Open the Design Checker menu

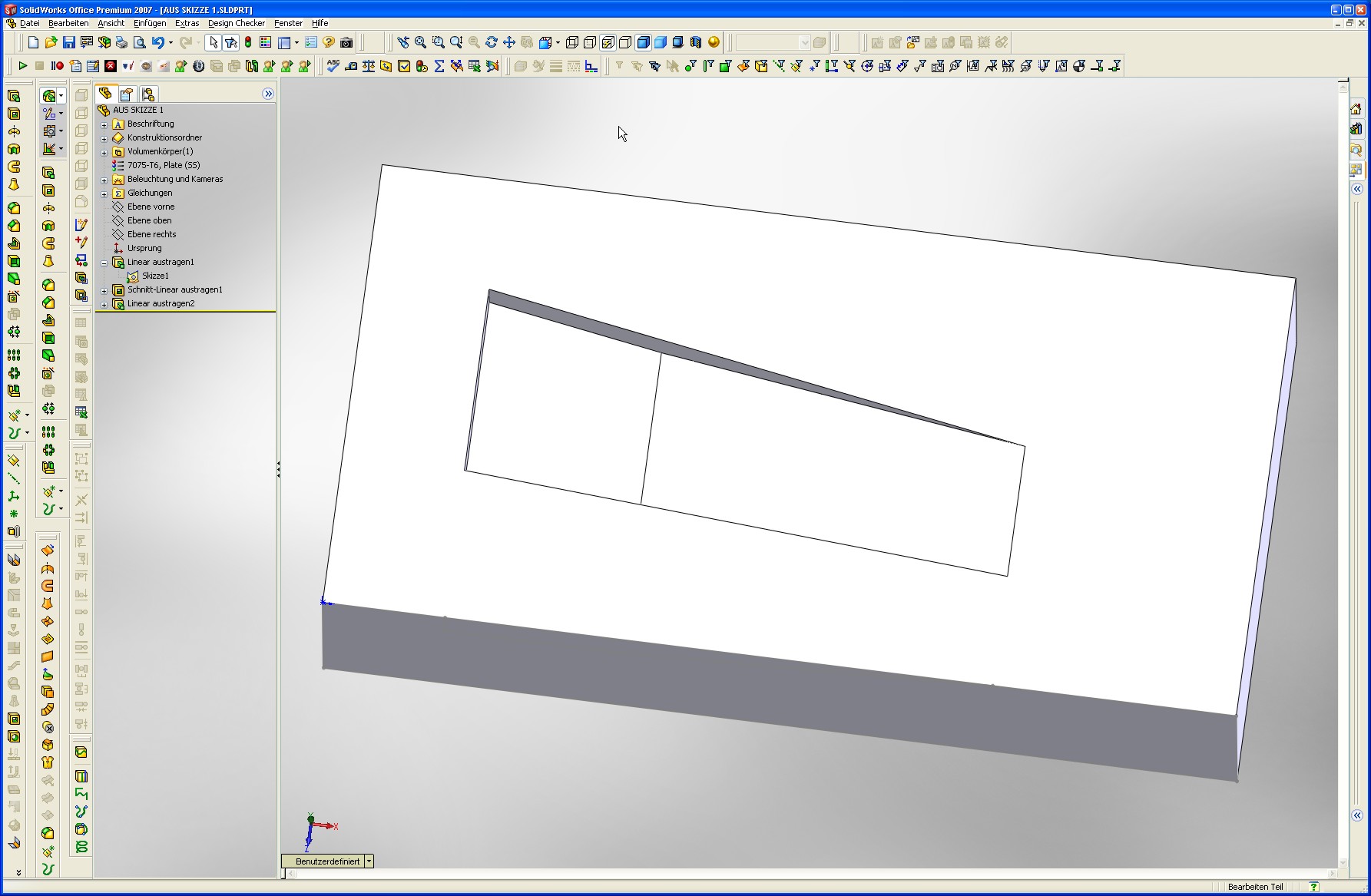pyautogui.click(x=237, y=23)
